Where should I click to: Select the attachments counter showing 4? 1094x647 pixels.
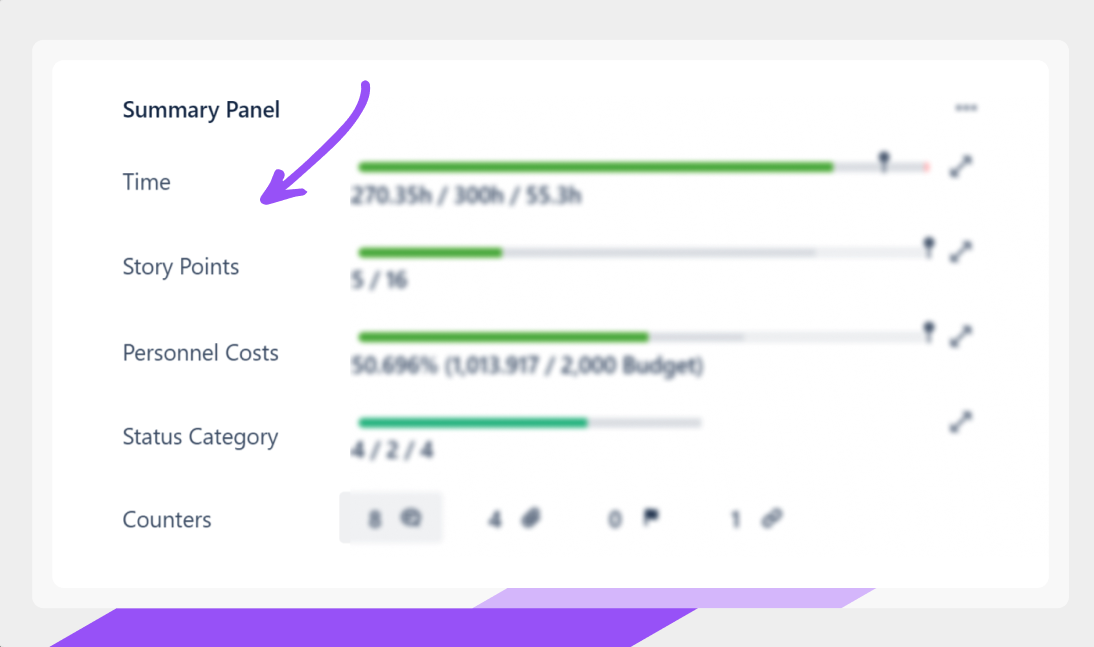(x=514, y=518)
